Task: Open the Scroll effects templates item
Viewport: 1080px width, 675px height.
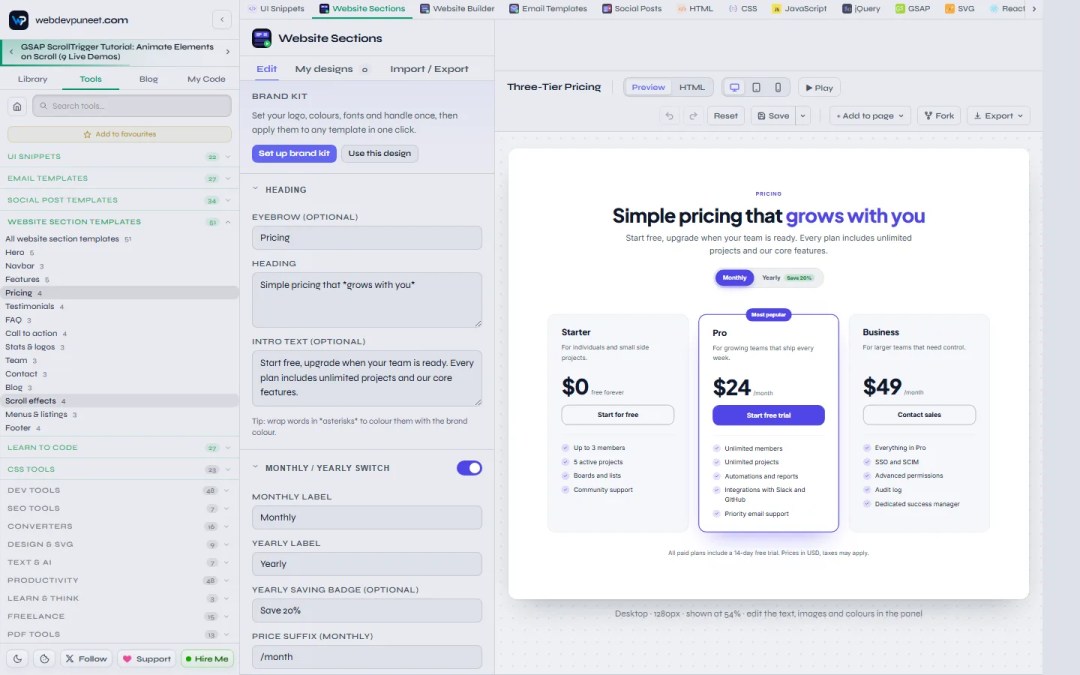Action: pyautogui.click(x=119, y=401)
